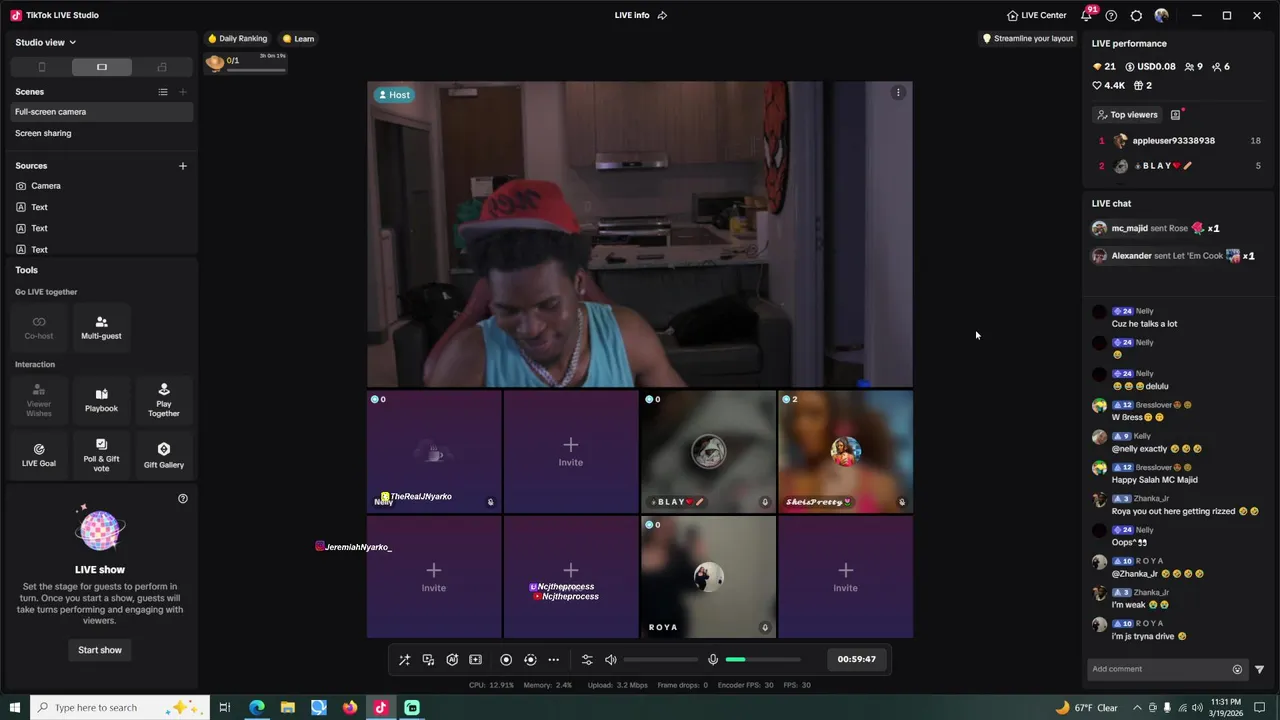The width and height of the screenshot is (1280, 720).
Task: Adjust the microphone volume slider
Action: (763, 660)
